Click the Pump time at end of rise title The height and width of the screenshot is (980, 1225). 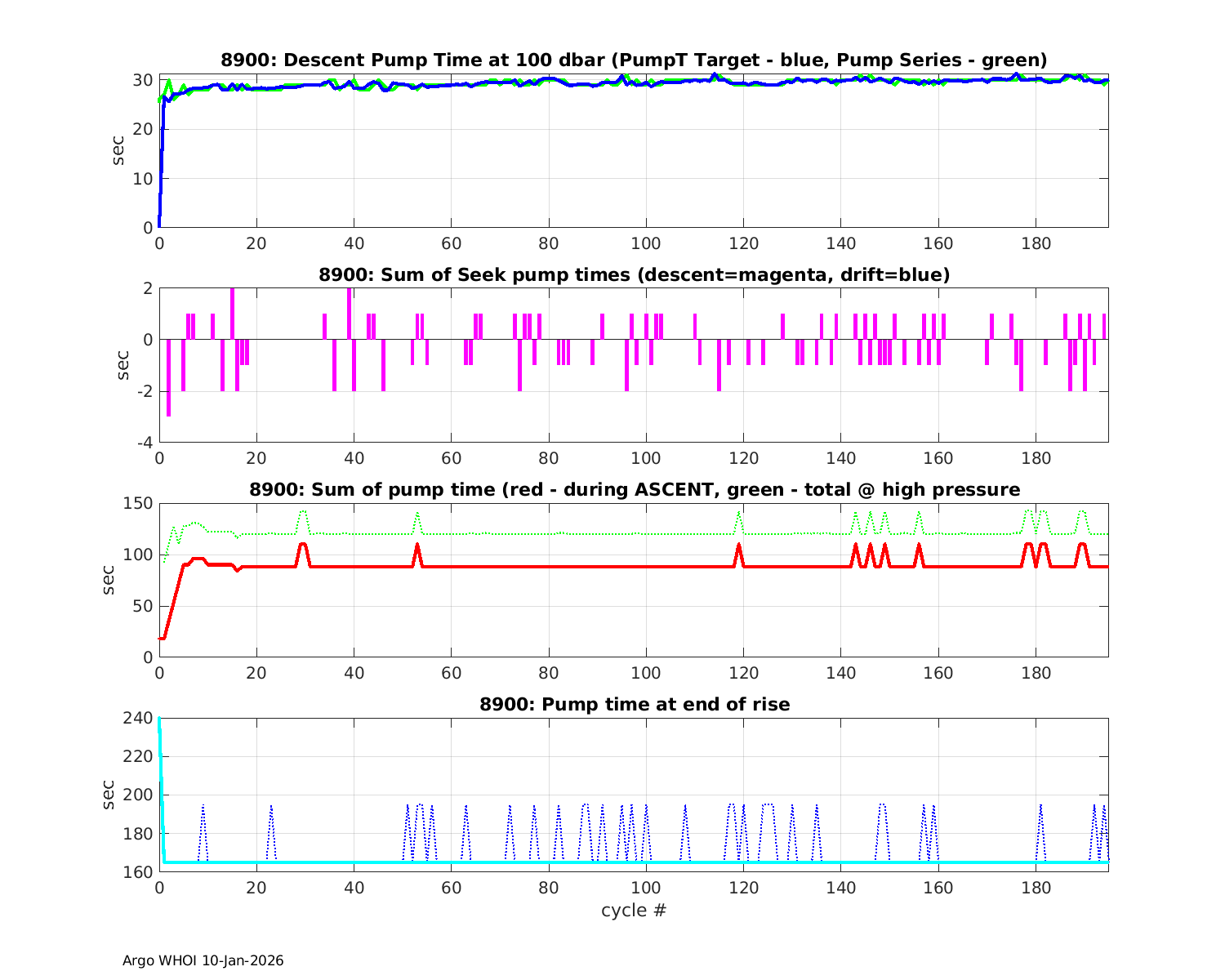(x=634, y=704)
